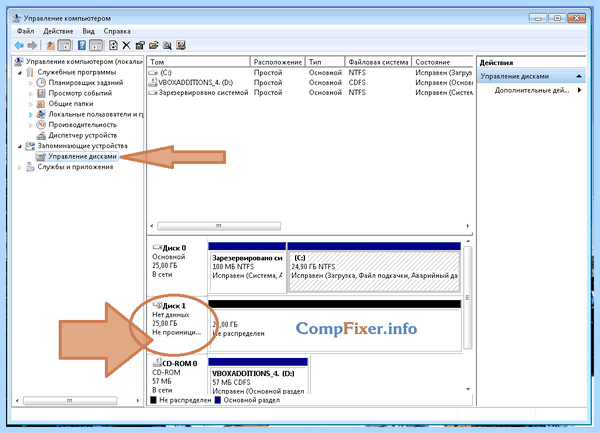This screenshot has height=433, width=600.
Task: Click the Open folder toolbar icon
Action: tap(154, 46)
